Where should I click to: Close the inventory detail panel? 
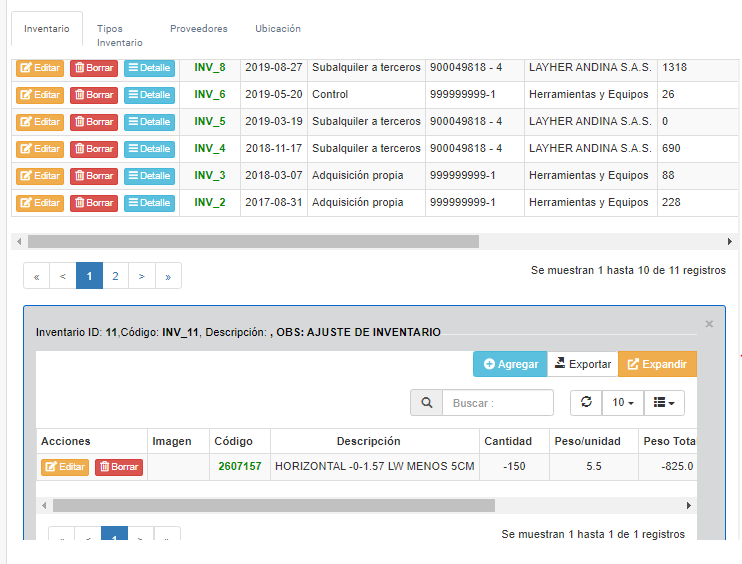click(709, 324)
